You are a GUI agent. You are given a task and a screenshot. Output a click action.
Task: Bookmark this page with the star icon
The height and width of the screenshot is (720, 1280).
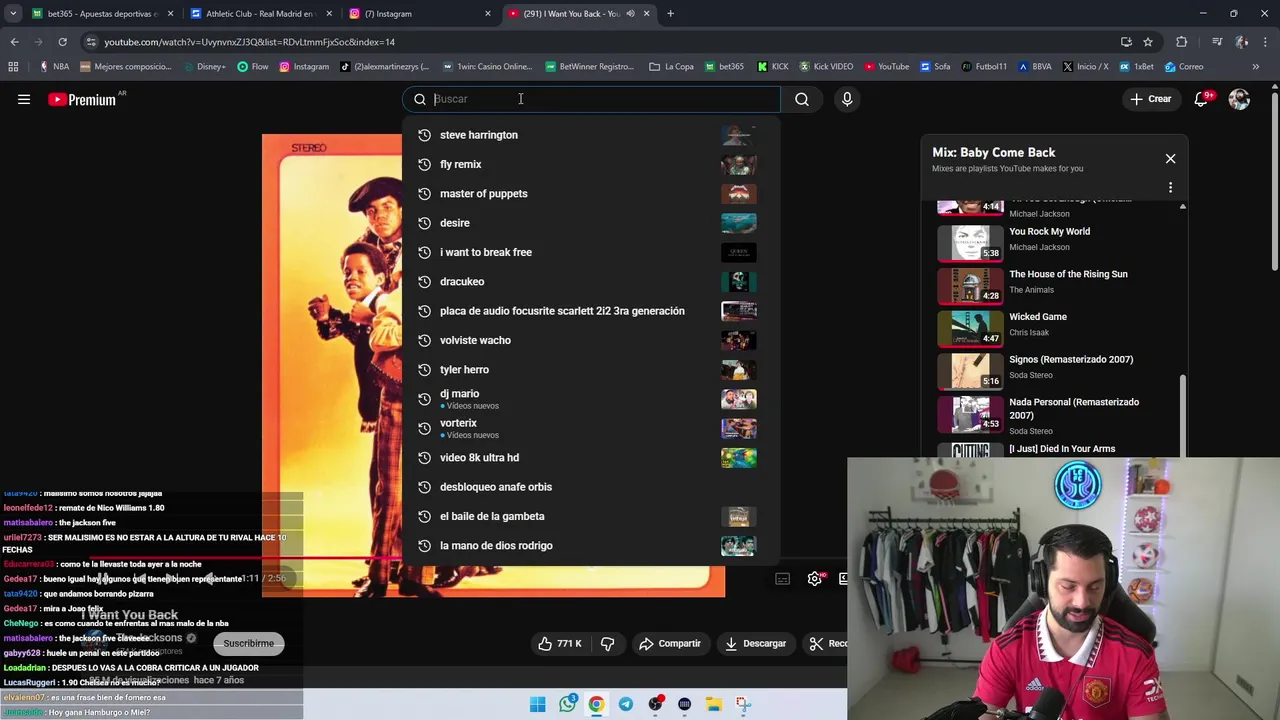[1148, 42]
